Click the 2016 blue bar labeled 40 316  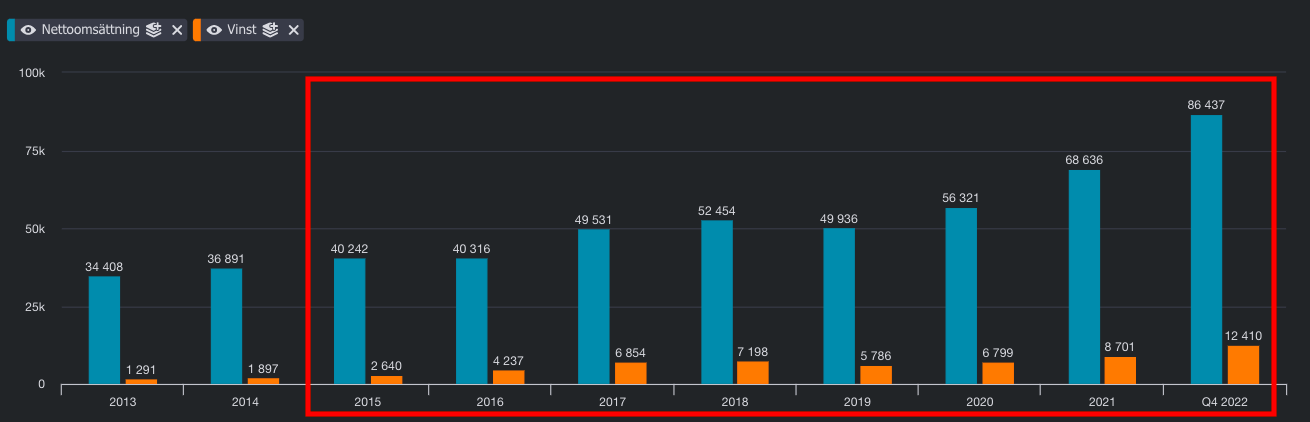tap(472, 321)
